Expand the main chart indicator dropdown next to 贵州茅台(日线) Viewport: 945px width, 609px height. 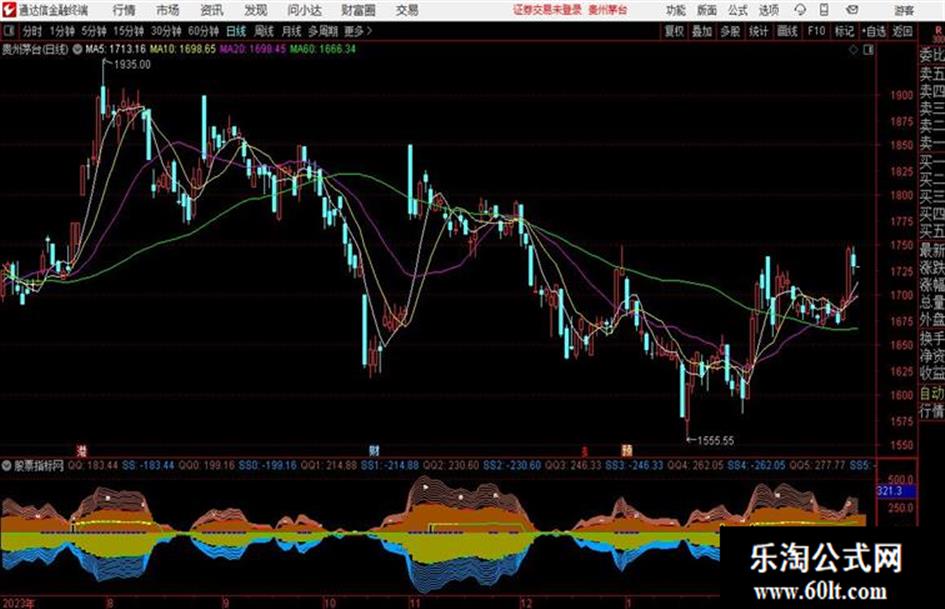point(77,49)
